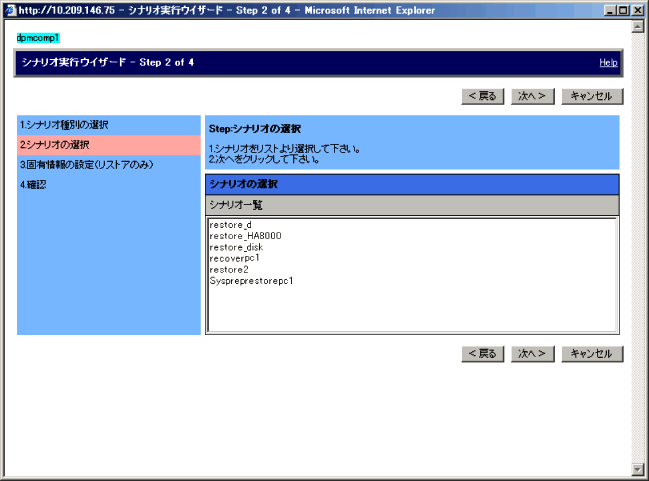Click the bottom '次へ >' next button
The width and height of the screenshot is (649, 481).
pos(532,354)
